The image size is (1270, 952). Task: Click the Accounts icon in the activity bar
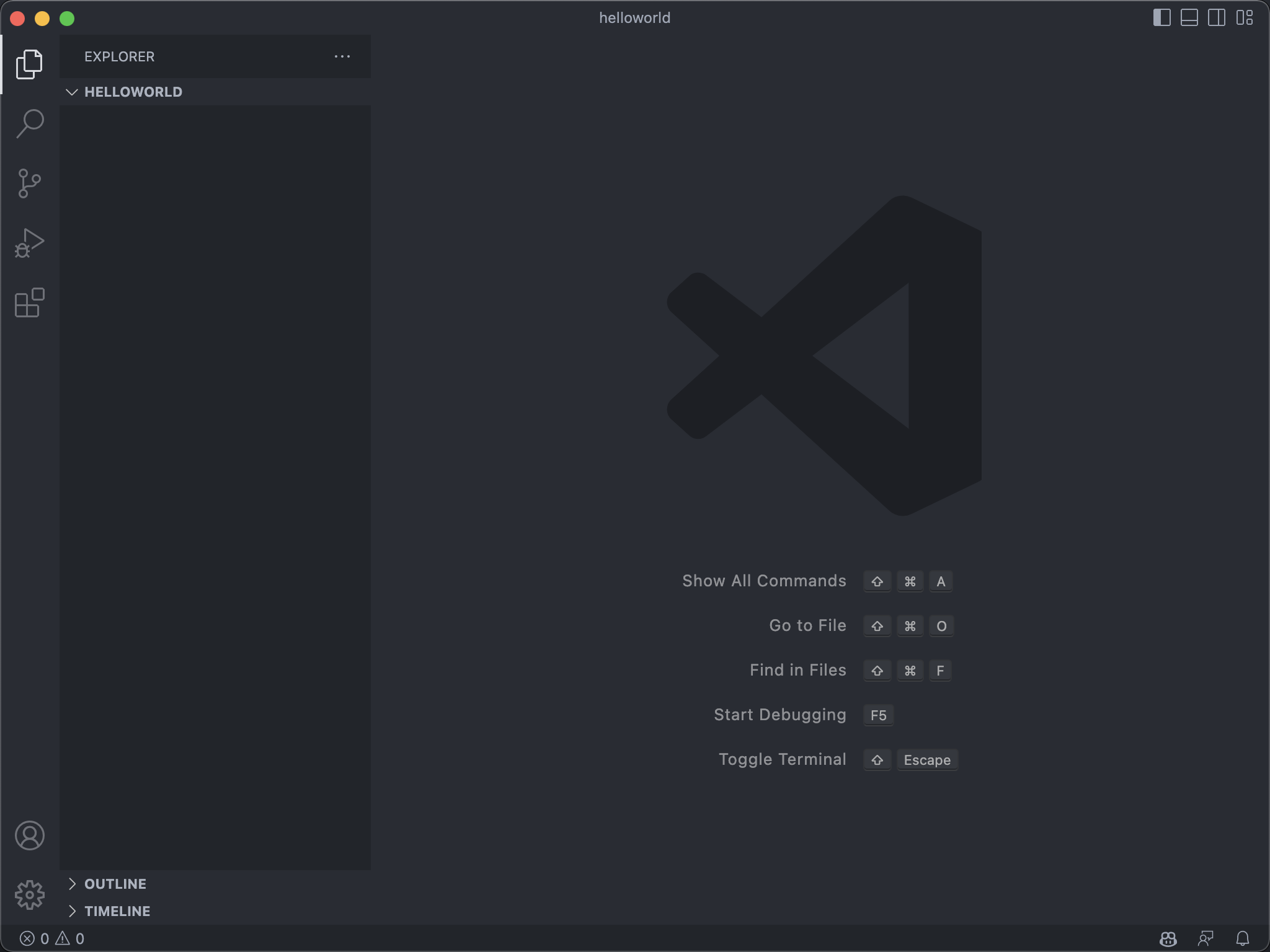click(x=29, y=835)
